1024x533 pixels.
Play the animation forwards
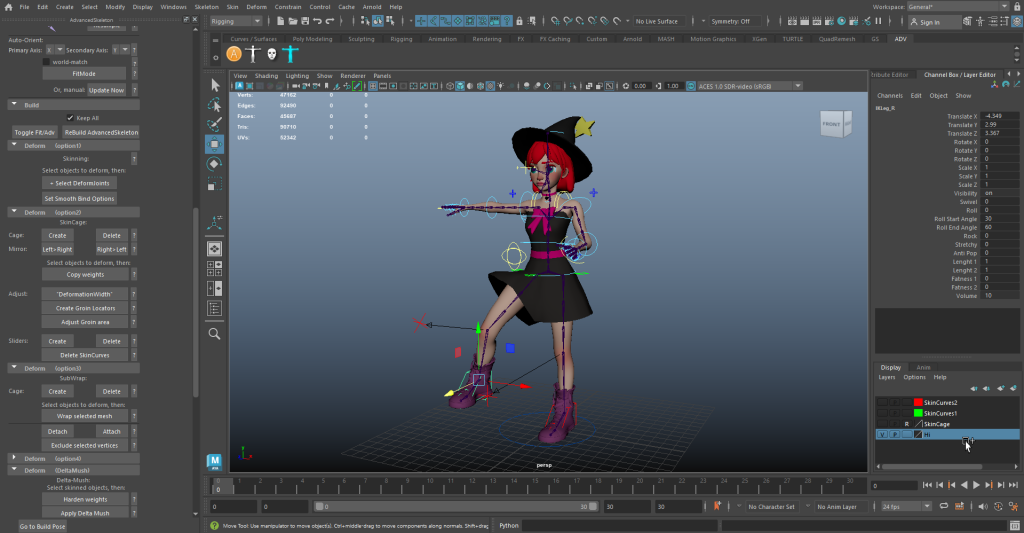tap(976, 485)
